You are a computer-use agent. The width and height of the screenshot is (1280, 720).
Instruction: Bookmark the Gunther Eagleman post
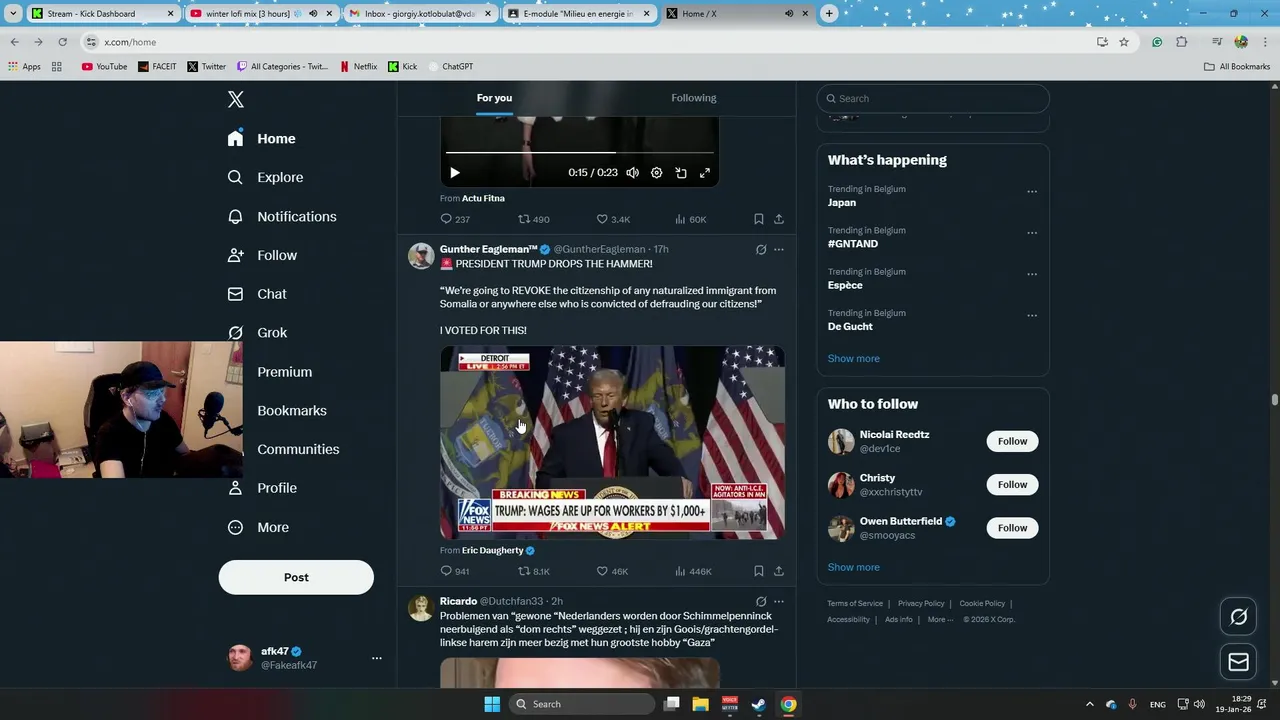(758, 571)
